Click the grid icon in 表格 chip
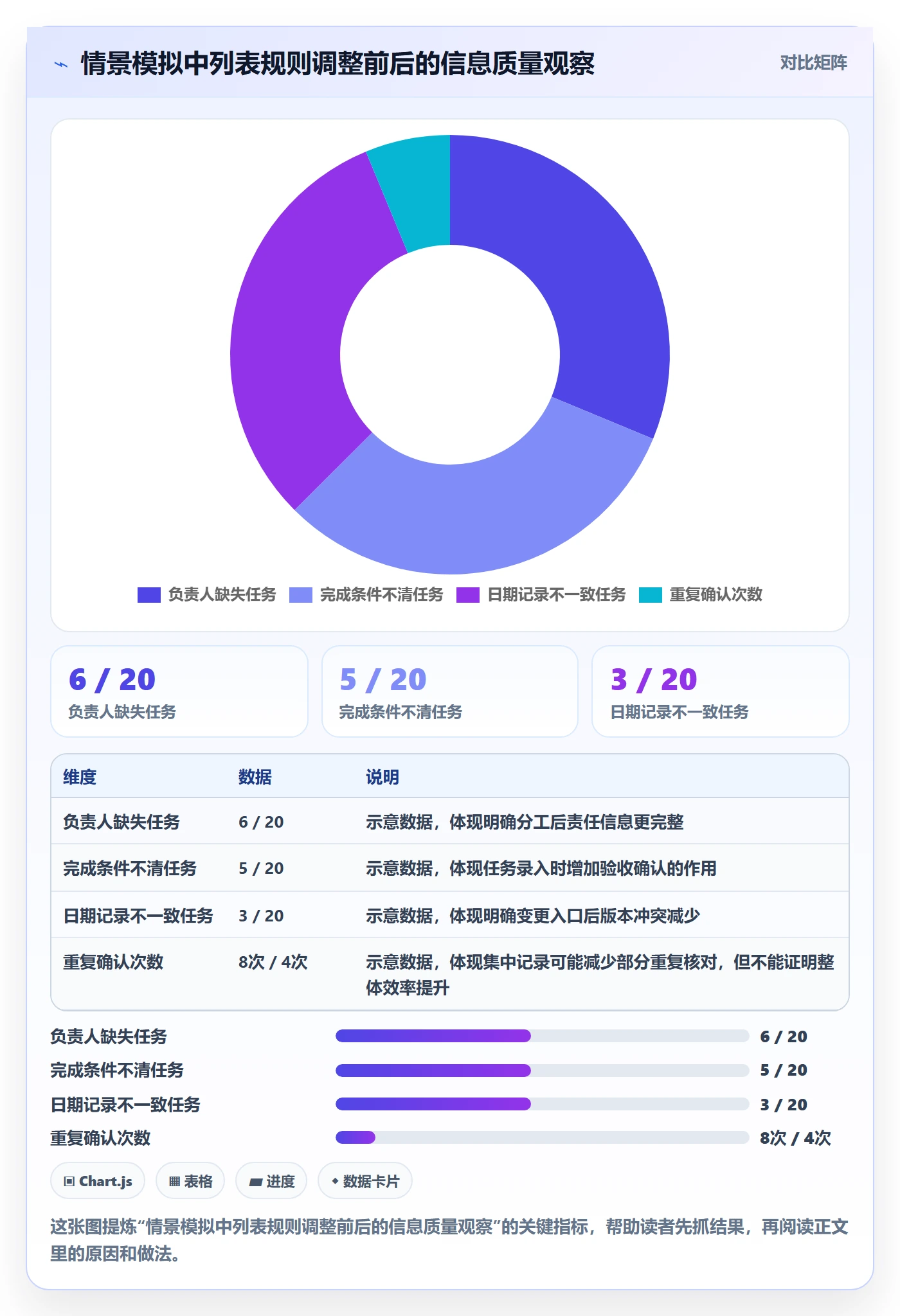Viewport: 900px width, 1316px height. point(174,1181)
